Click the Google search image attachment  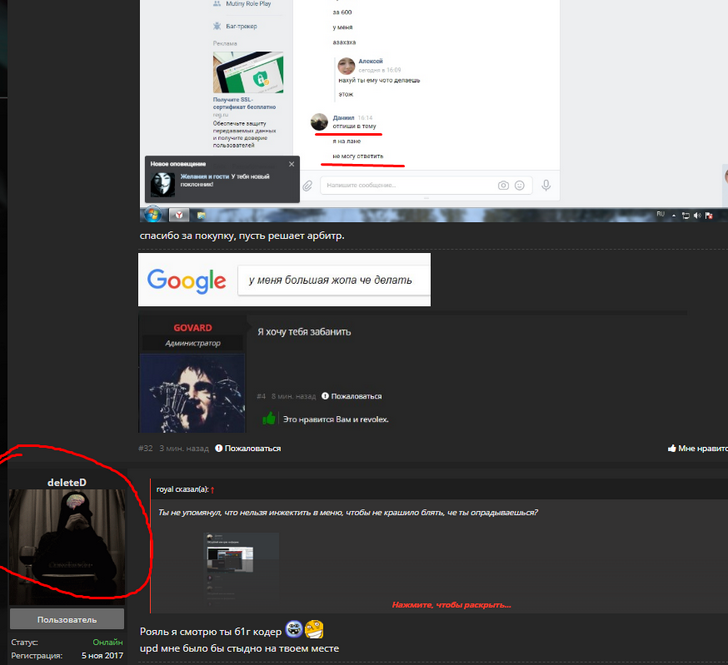click(x=284, y=280)
